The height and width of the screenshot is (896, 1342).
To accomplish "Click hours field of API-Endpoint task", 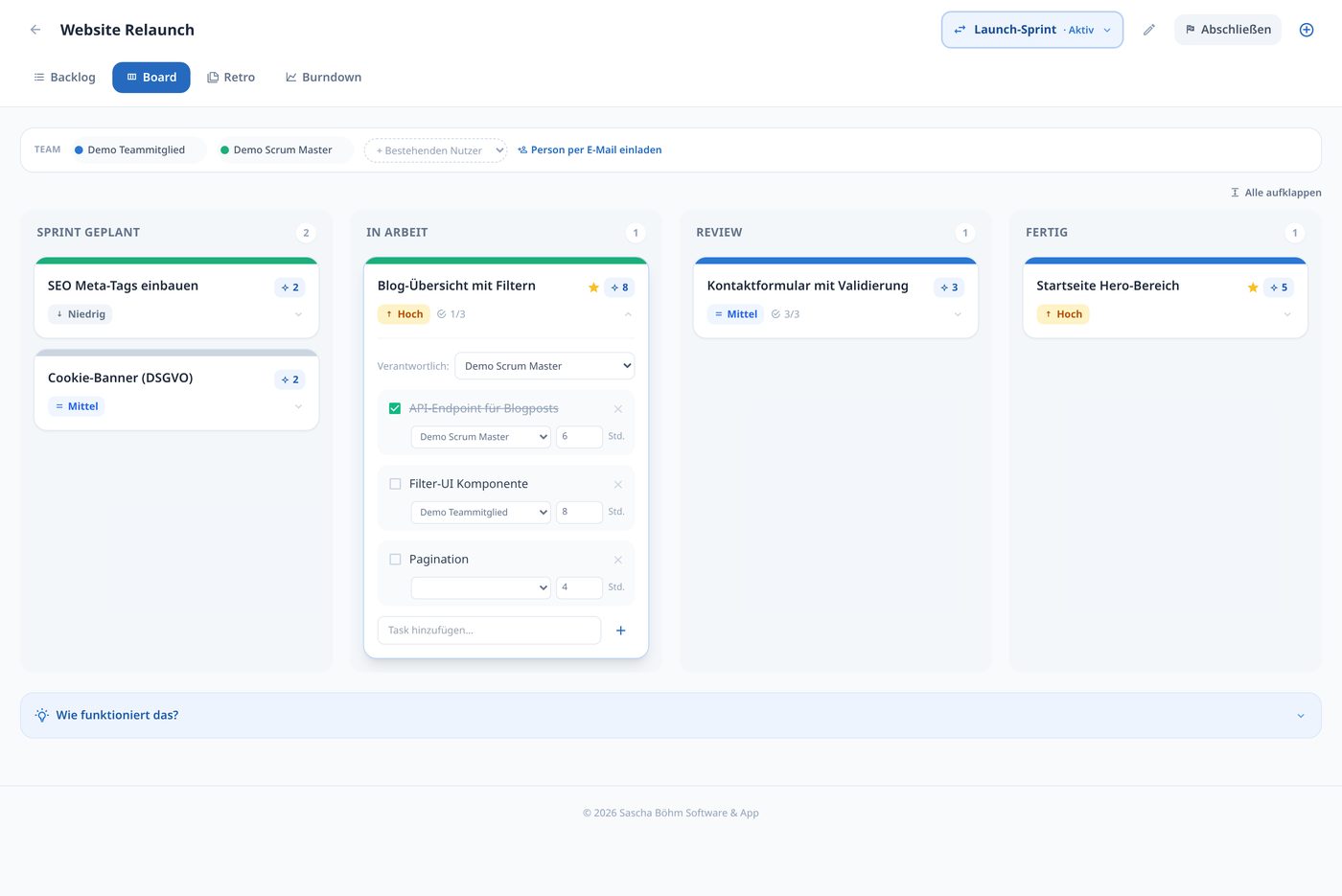I will tap(579, 437).
